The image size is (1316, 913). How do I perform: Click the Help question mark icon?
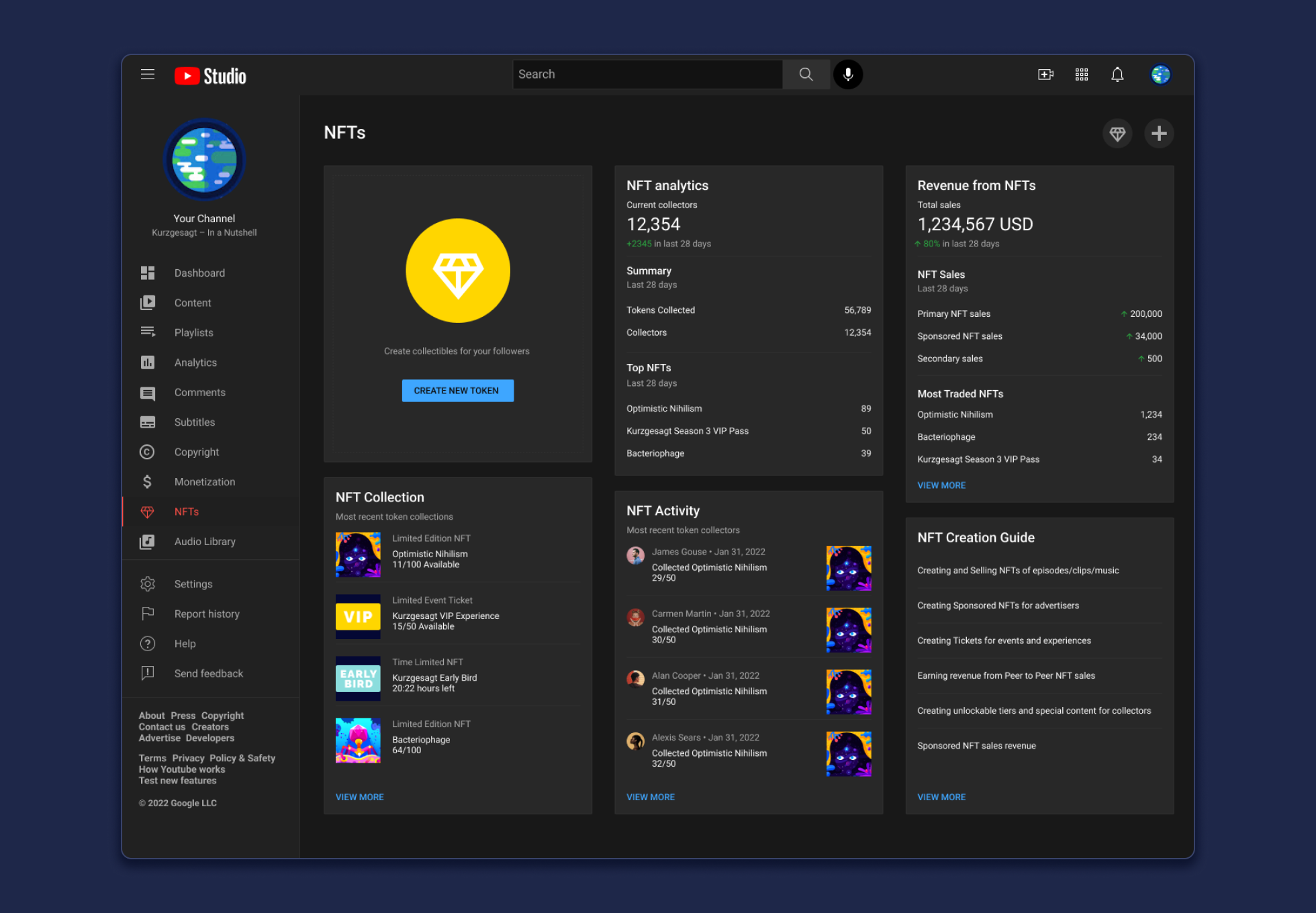coord(148,644)
